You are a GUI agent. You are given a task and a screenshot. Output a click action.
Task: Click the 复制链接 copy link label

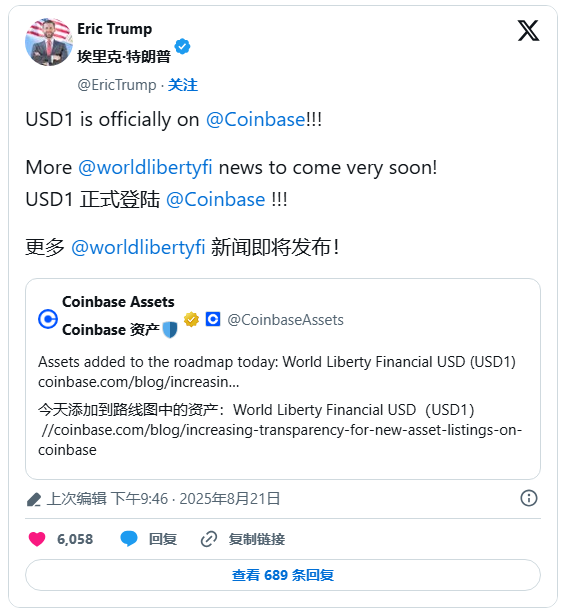[257, 539]
